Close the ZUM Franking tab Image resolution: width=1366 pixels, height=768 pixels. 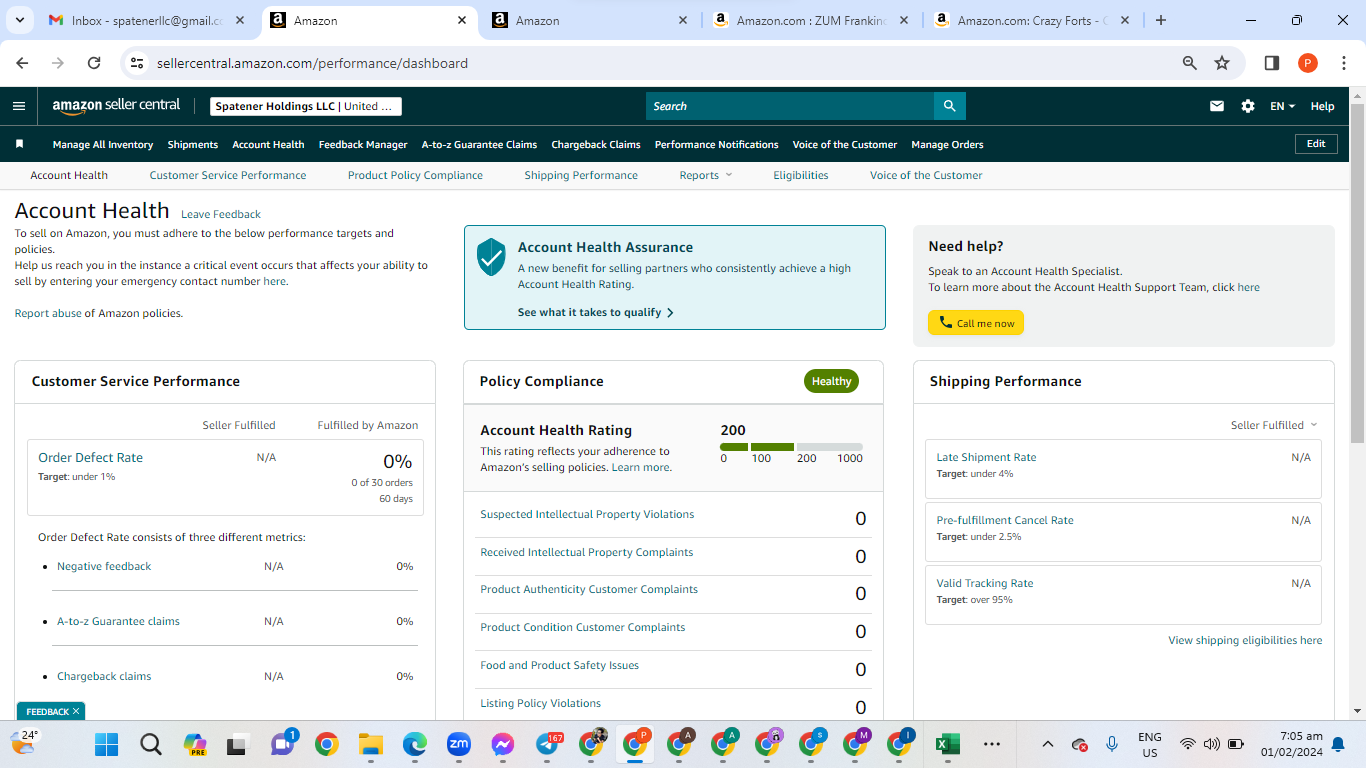pyautogui.click(x=904, y=20)
